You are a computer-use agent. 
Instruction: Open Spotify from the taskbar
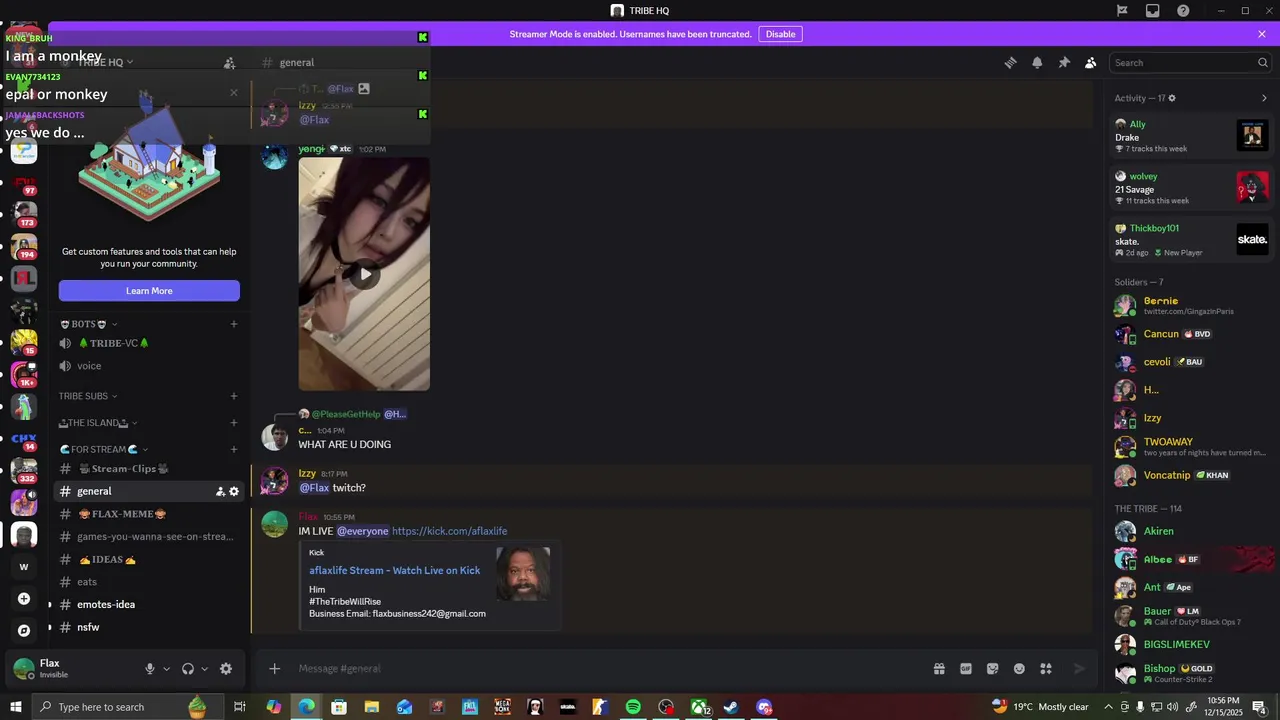[x=633, y=707]
